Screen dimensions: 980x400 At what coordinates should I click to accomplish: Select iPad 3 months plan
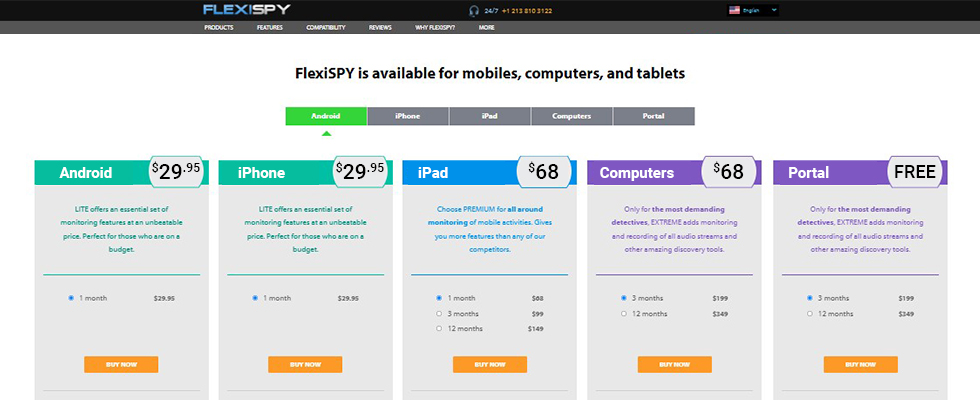(439, 313)
